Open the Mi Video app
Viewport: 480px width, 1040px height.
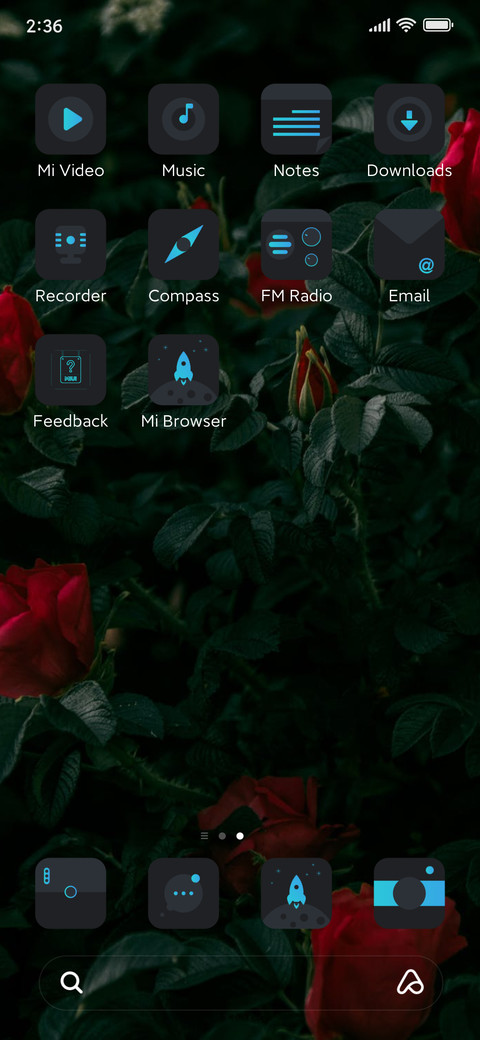pyautogui.click(x=70, y=119)
